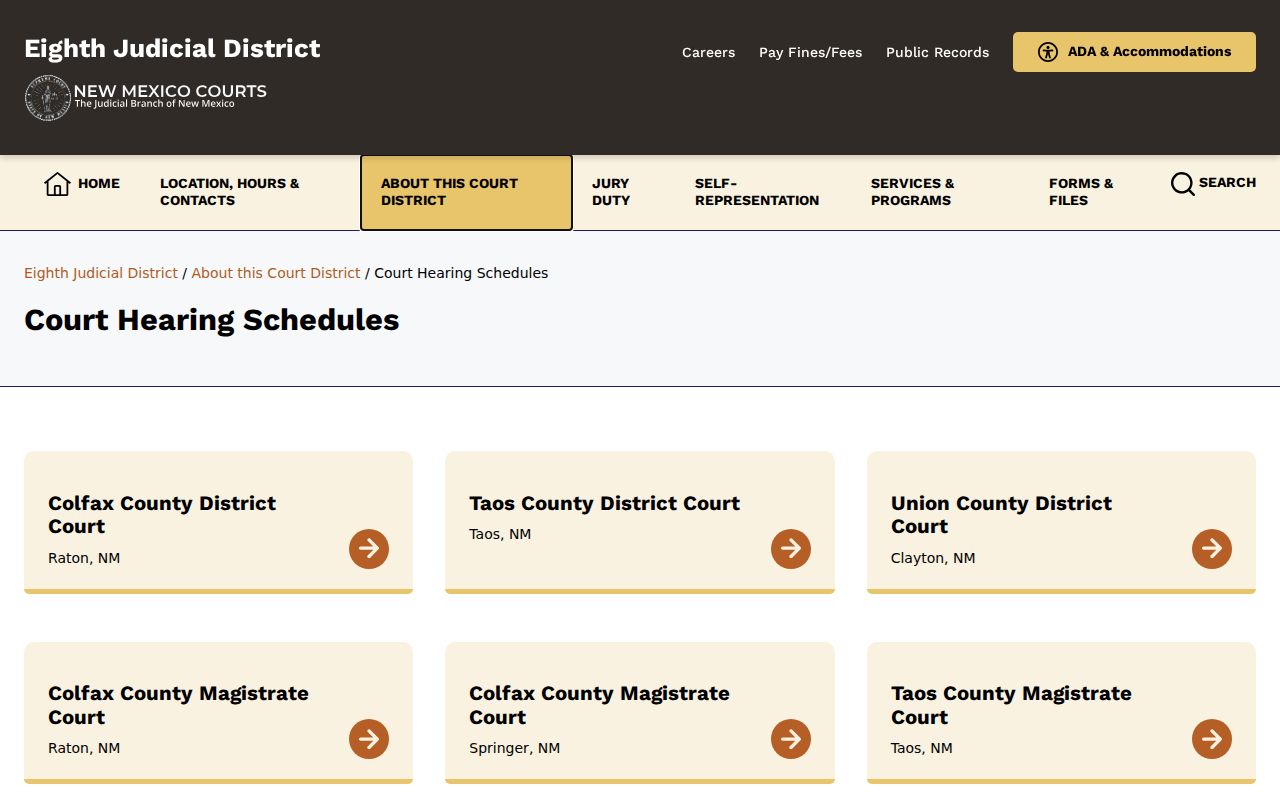The image size is (1280, 800).
Task: Open the About This Court District menu
Action: (x=466, y=192)
